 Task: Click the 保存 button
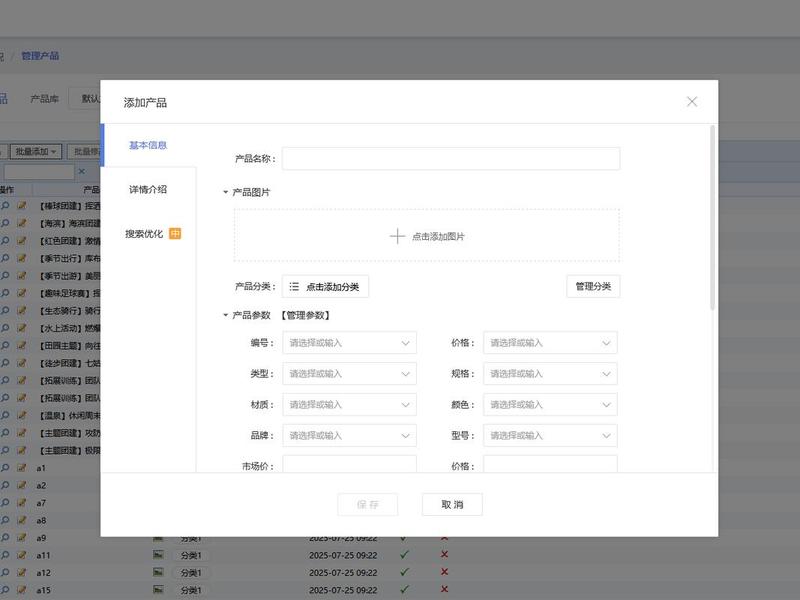[x=367, y=505]
